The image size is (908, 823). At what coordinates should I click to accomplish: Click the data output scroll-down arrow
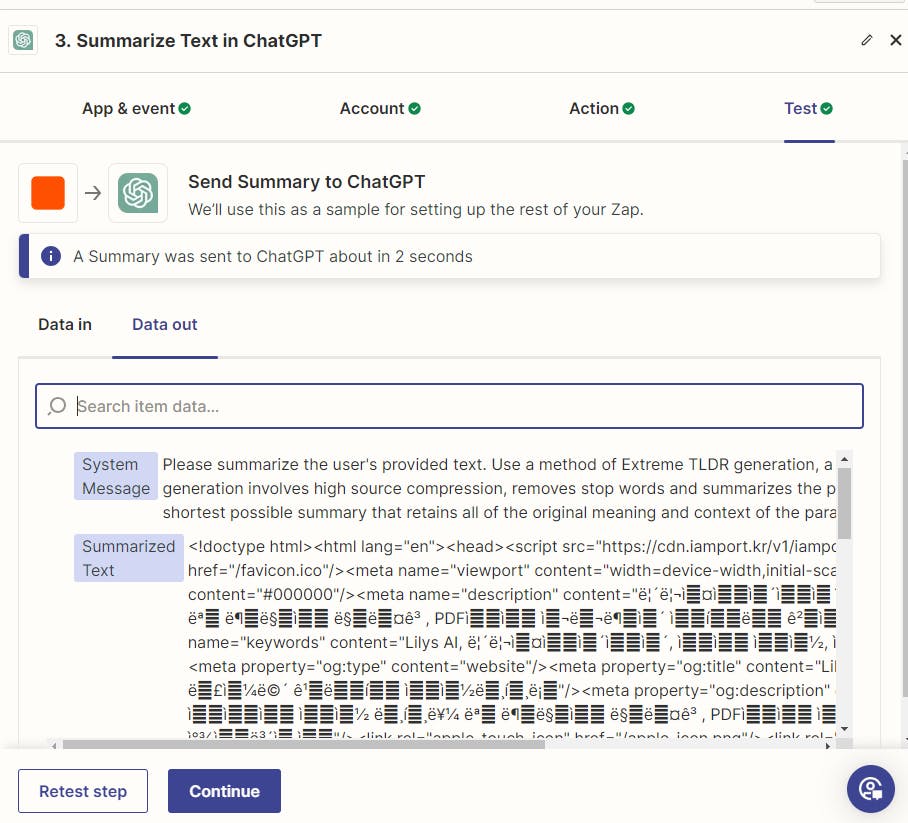click(845, 729)
